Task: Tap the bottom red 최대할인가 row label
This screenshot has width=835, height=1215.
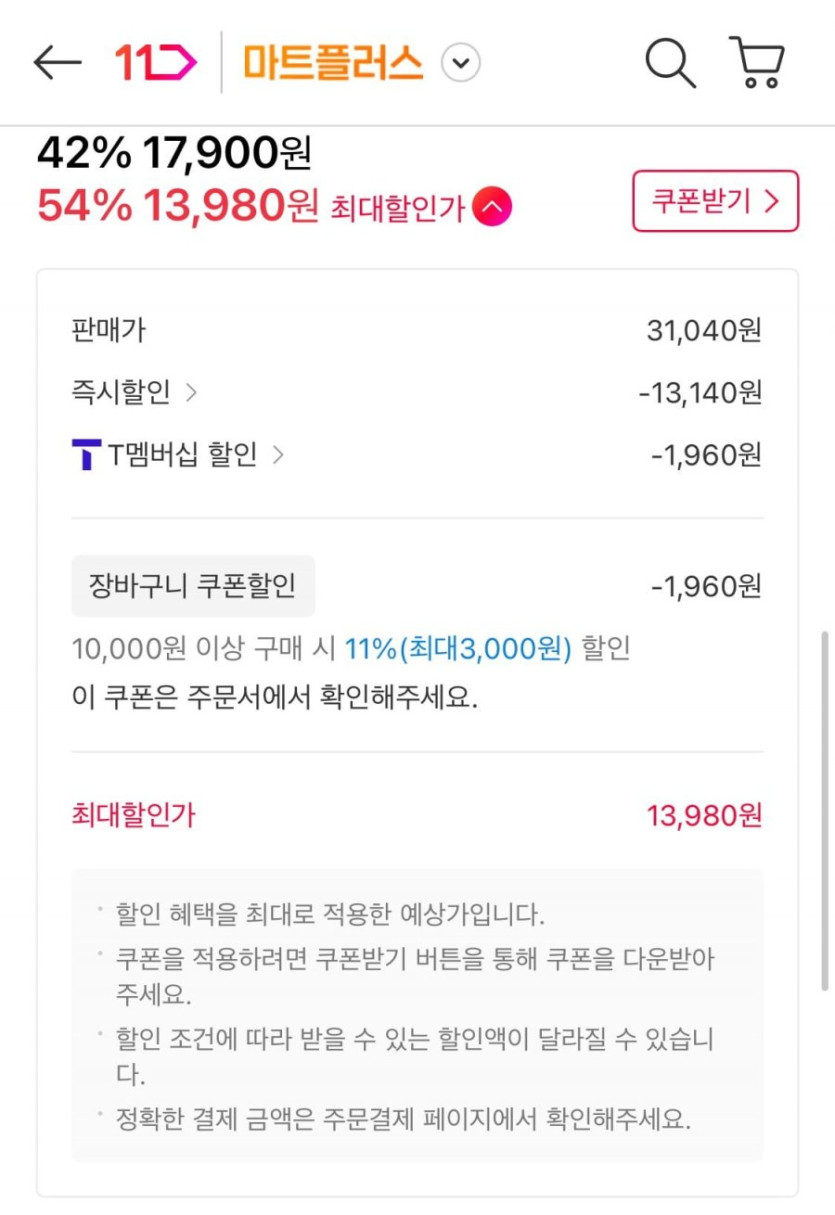Action: point(133,816)
